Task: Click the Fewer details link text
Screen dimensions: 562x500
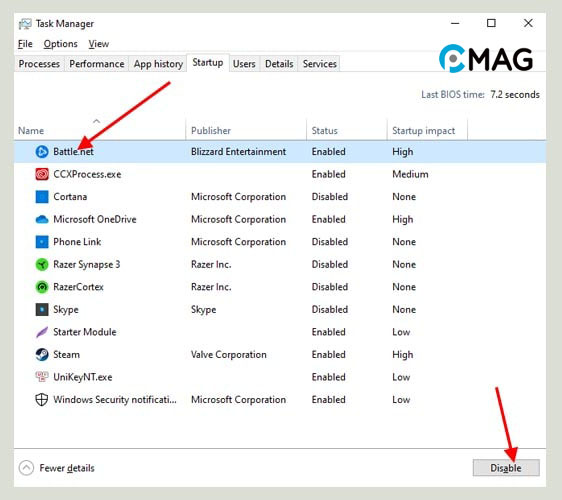Action: click(x=67, y=468)
